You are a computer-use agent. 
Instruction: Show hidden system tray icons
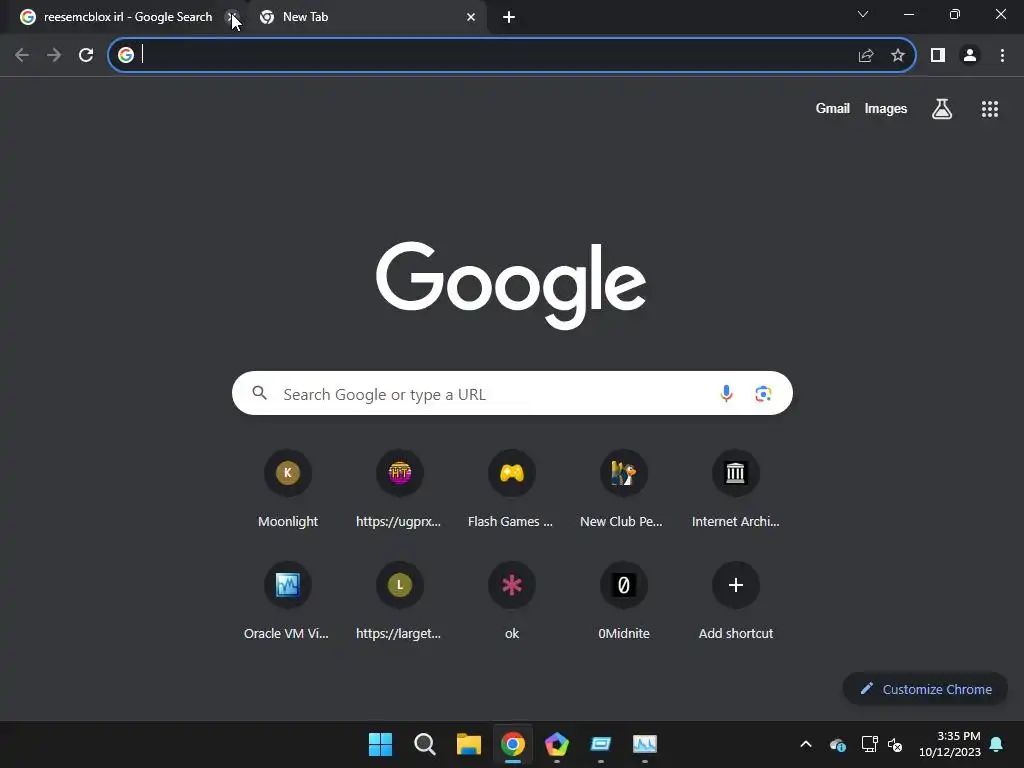(806, 744)
